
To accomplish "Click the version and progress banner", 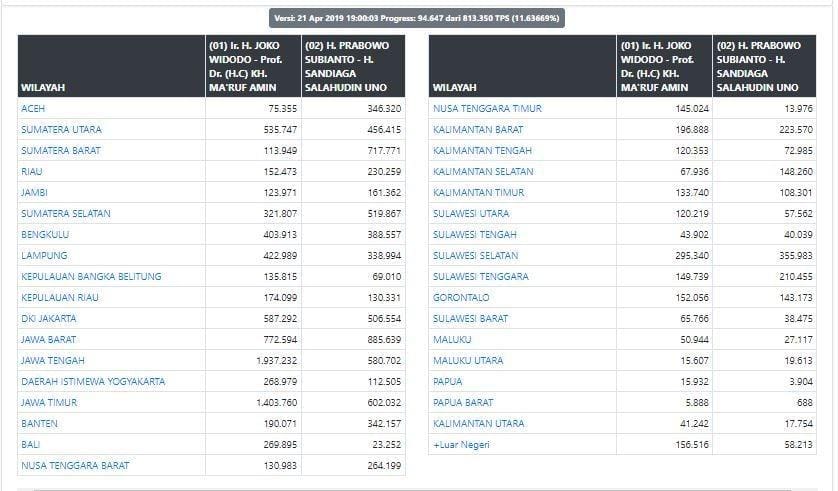I will point(417,18).
